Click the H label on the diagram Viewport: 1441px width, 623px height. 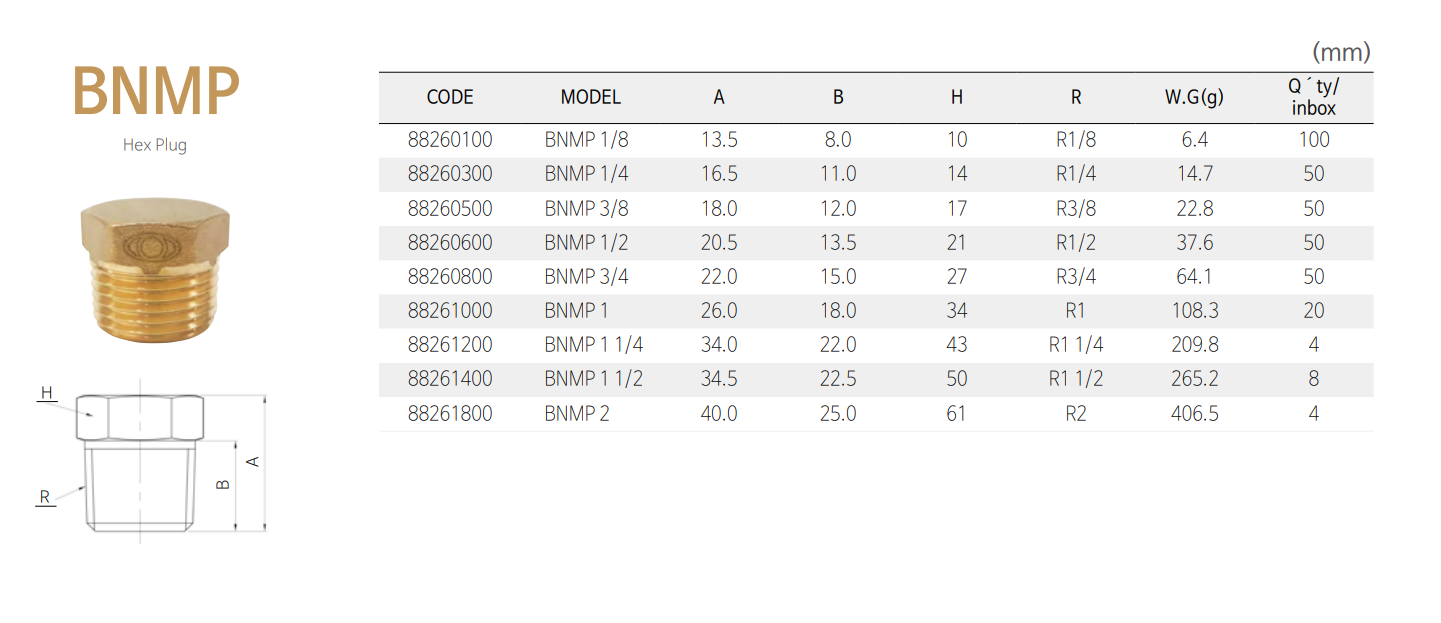click(x=46, y=393)
